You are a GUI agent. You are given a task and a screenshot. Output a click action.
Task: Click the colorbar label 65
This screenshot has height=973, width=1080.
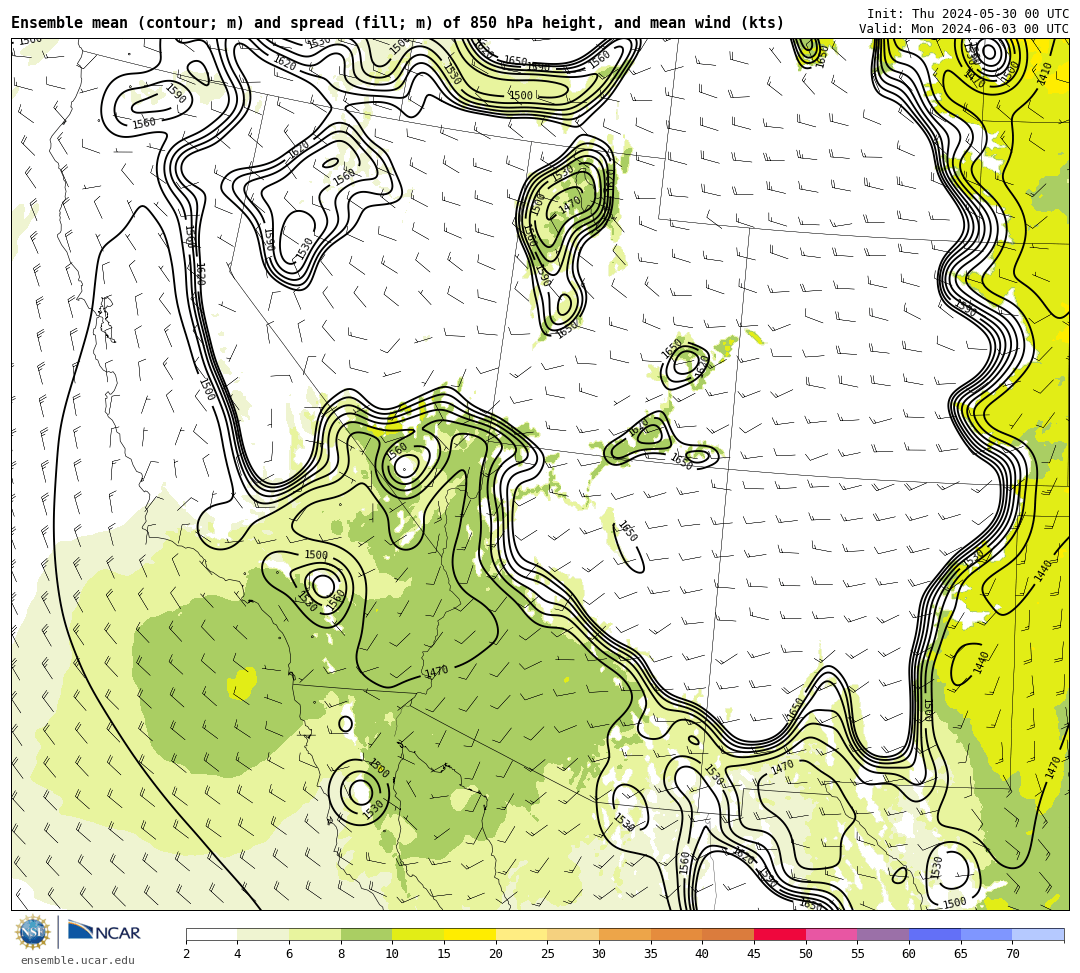tap(961, 954)
